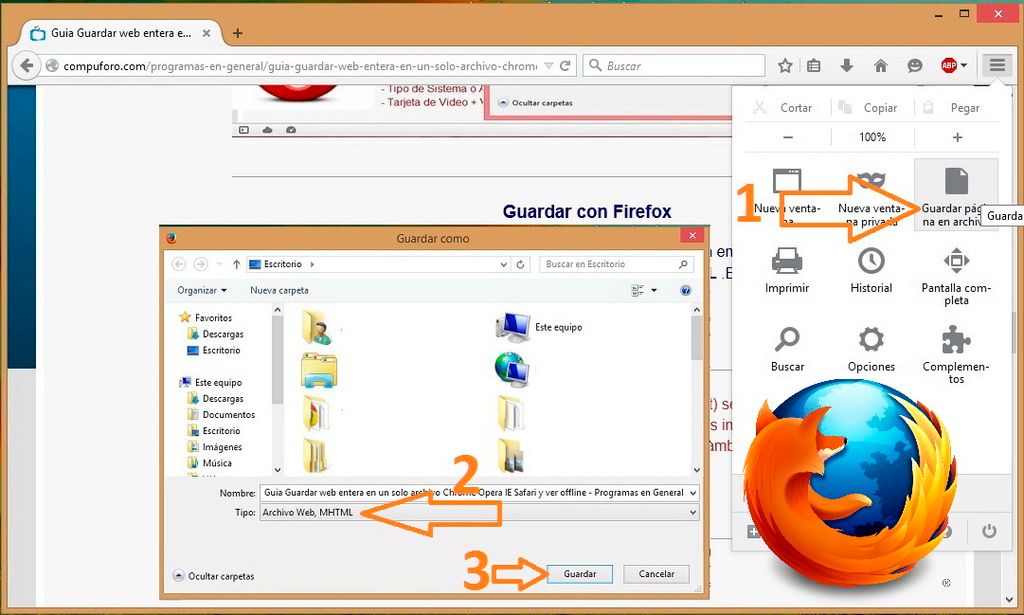This screenshot has width=1024, height=615.
Task: Open the bookmarks list icon
Action: pyautogui.click(x=814, y=65)
